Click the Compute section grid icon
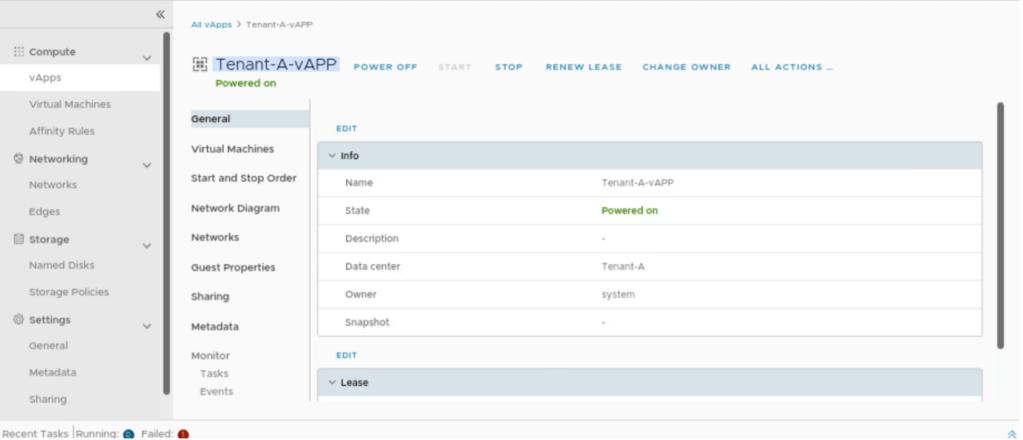The height and width of the screenshot is (440, 1023). pos(18,51)
